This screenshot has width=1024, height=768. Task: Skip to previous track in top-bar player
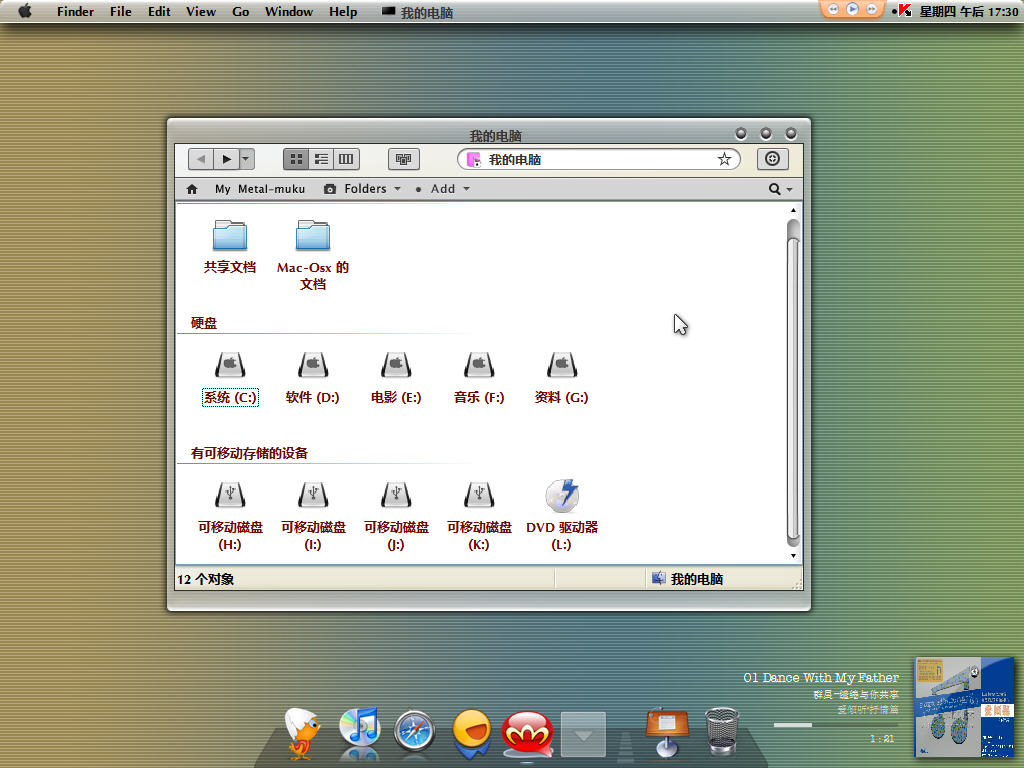[x=833, y=8]
